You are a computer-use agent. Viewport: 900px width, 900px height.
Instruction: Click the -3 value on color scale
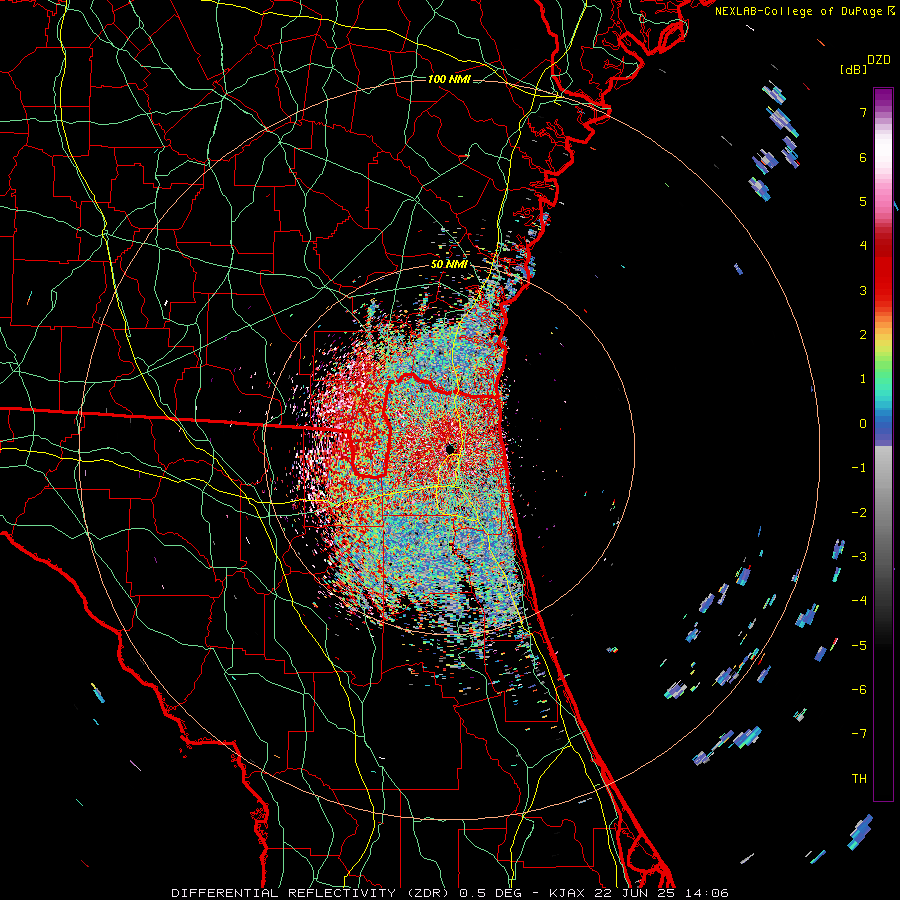coord(859,556)
